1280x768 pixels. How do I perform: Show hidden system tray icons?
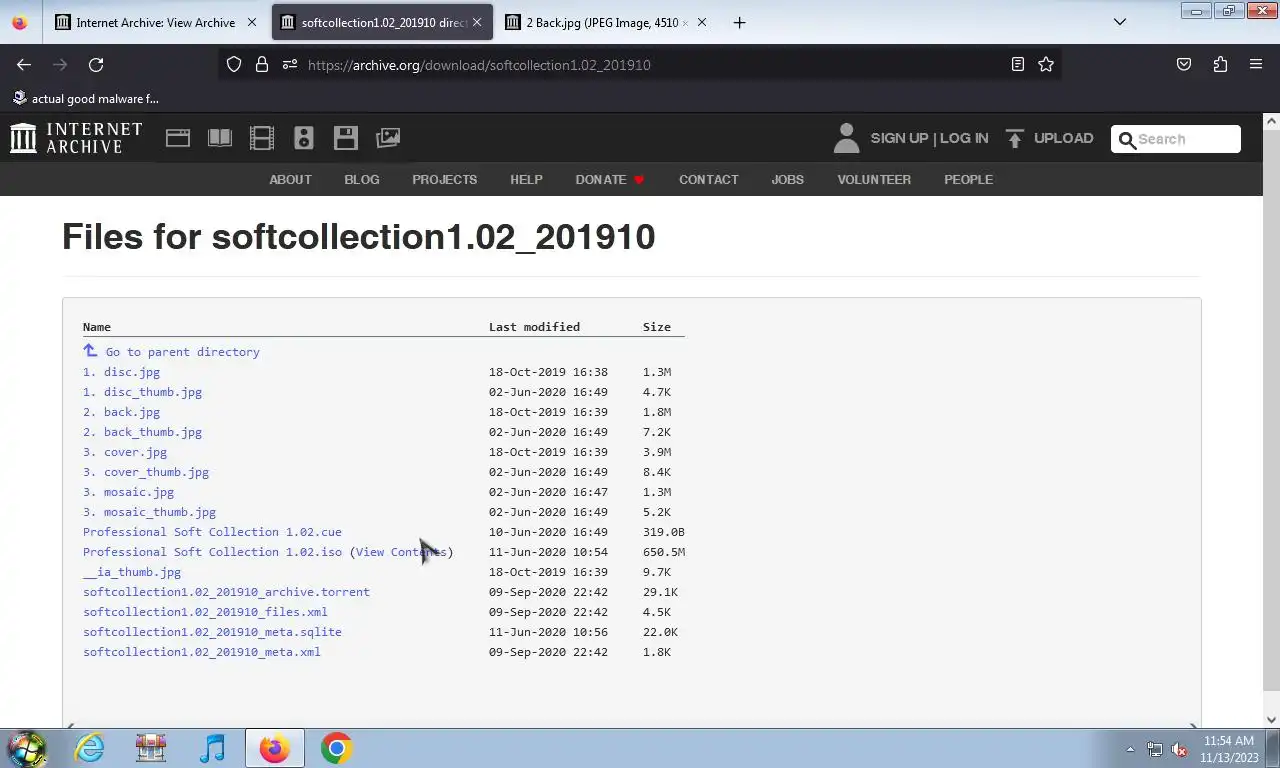click(1130, 749)
